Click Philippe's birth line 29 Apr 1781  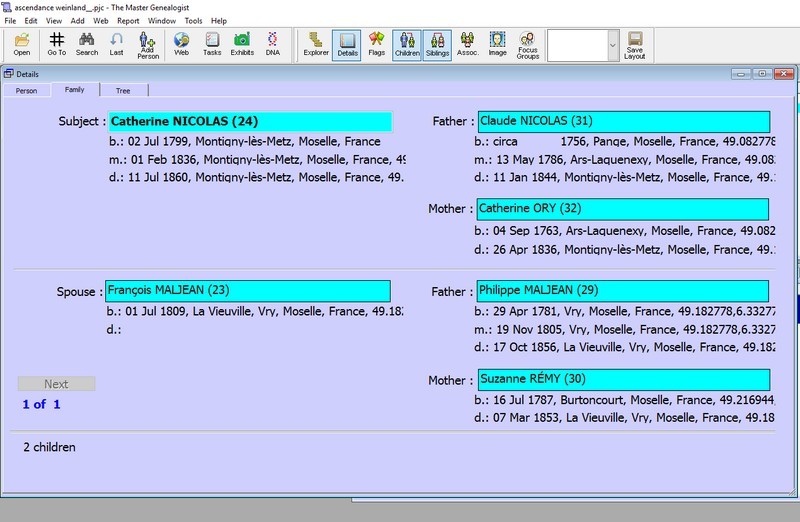coord(624,311)
